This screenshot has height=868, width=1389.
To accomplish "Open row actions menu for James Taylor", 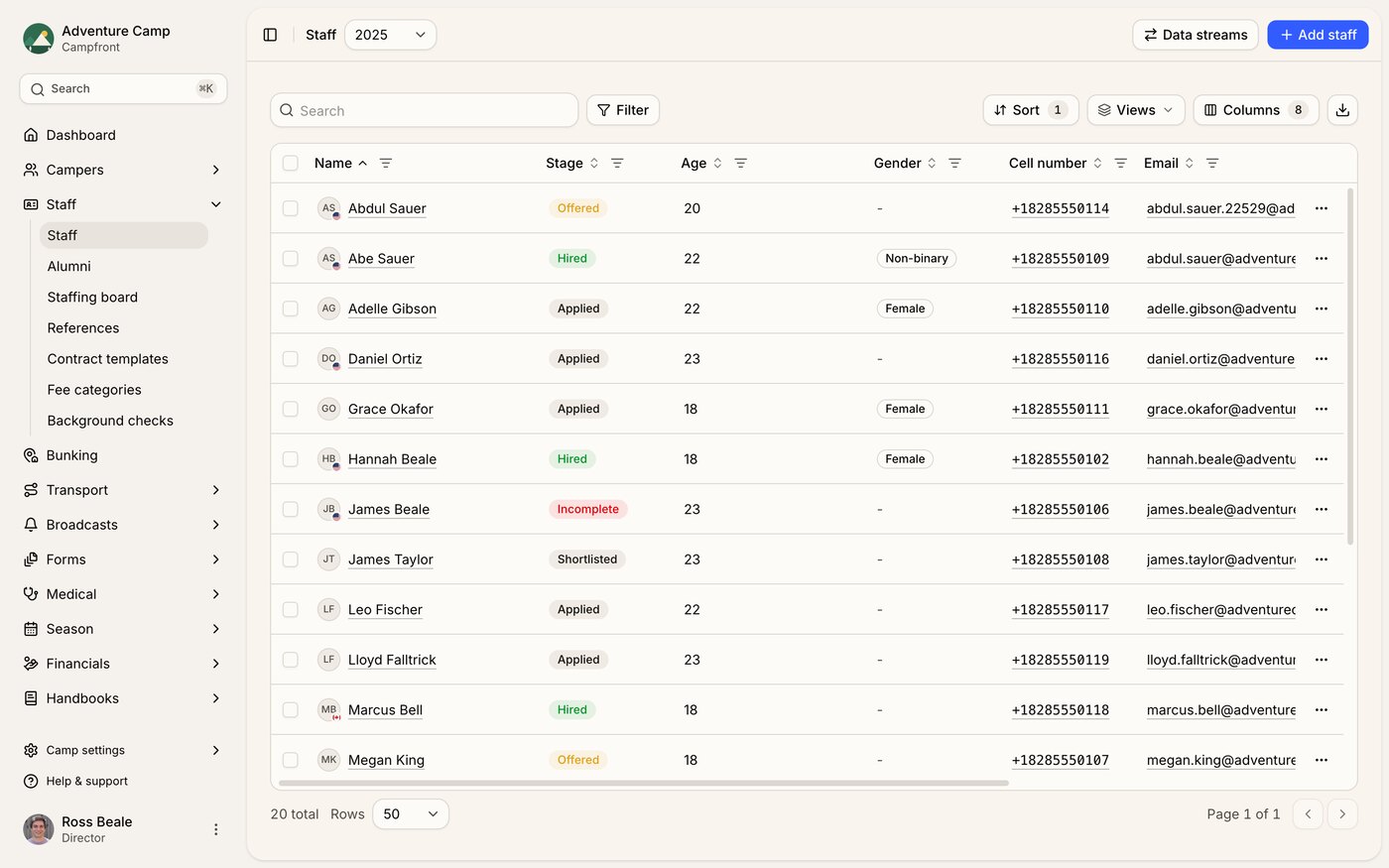I will pyautogui.click(x=1322, y=559).
